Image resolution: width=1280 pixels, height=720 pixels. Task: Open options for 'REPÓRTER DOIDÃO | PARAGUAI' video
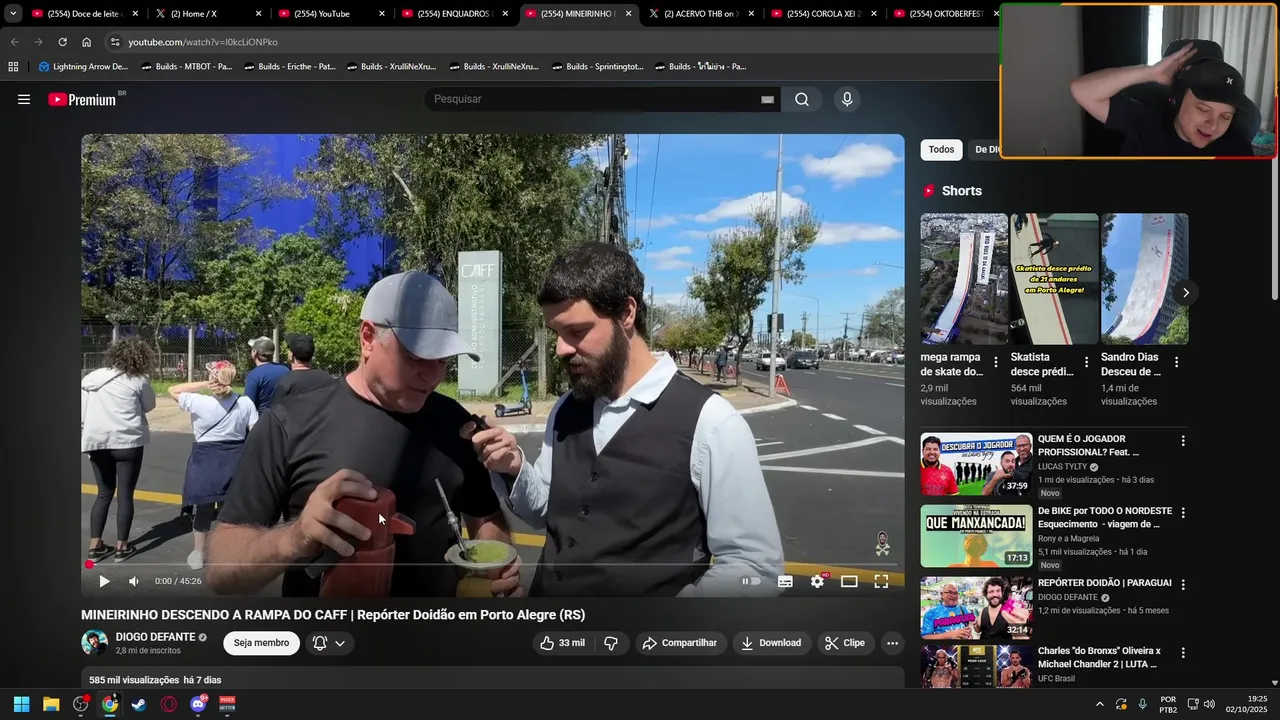1183,585
